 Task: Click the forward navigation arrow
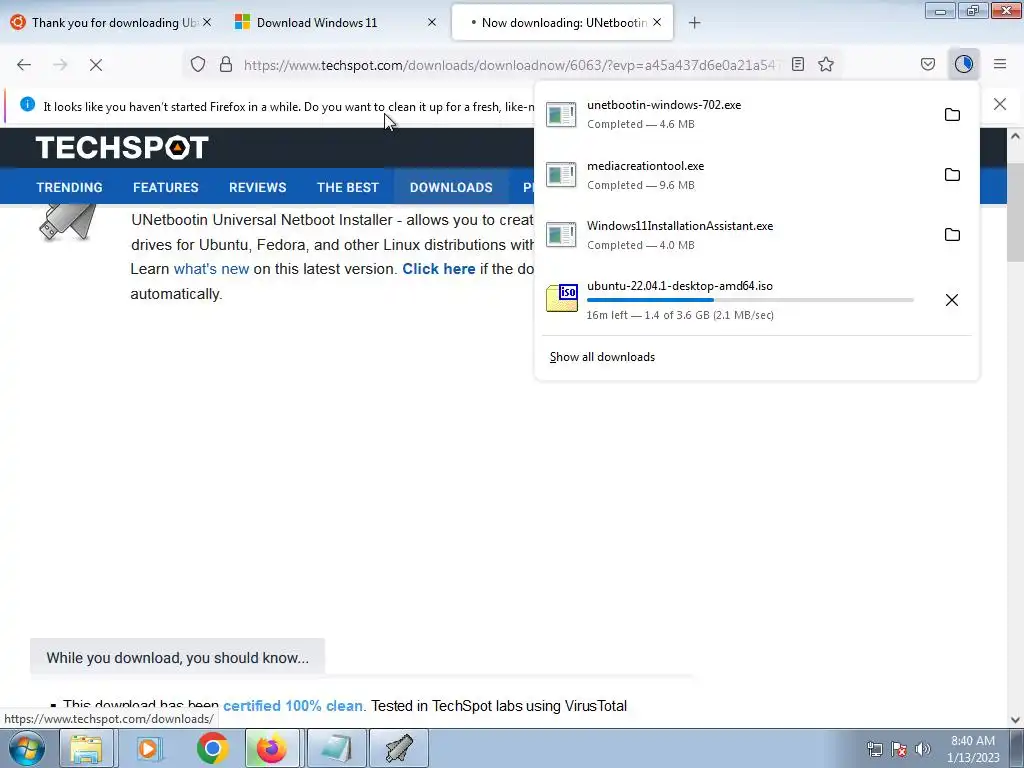pos(60,65)
